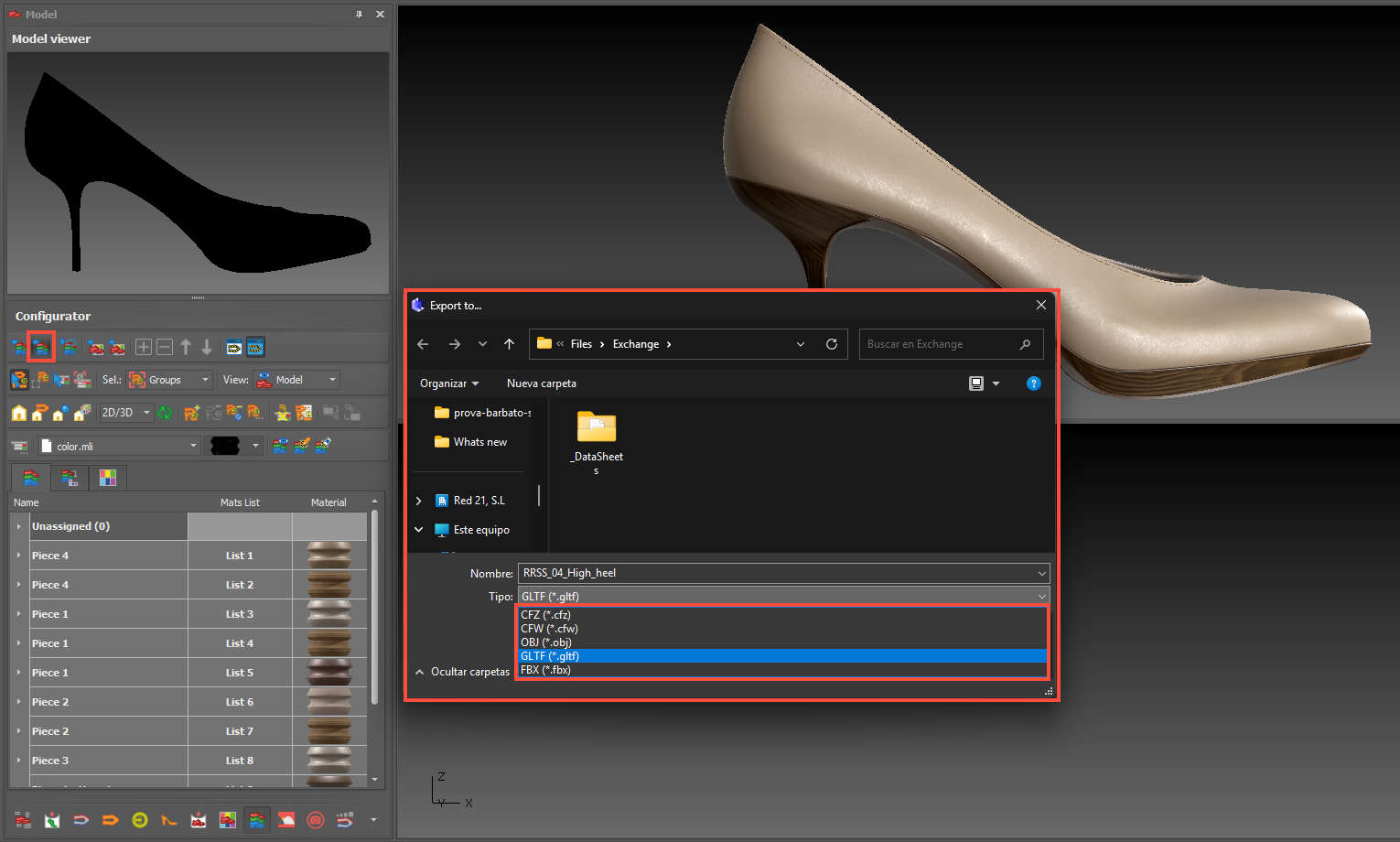The width and height of the screenshot is (1400, 842).
Task: Click Ocultar carpetas link
Action: 469,672
